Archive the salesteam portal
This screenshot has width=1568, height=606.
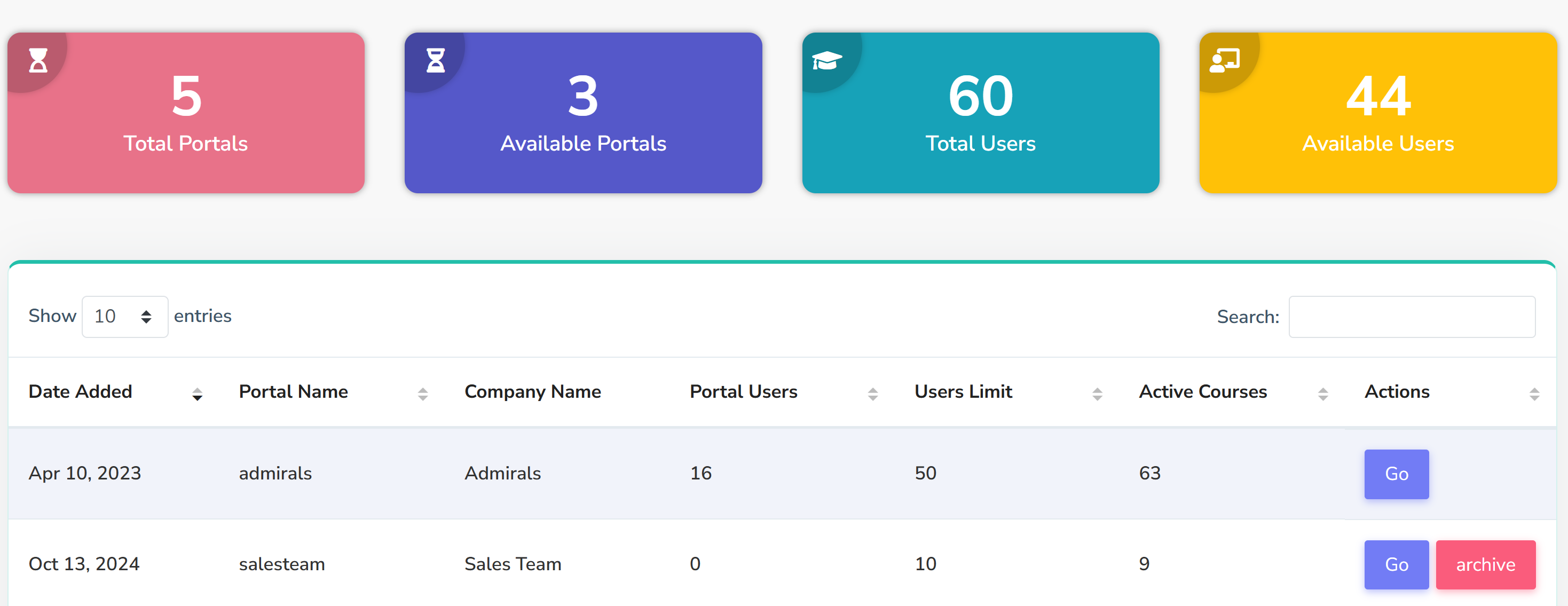(x=1485, y=564)
